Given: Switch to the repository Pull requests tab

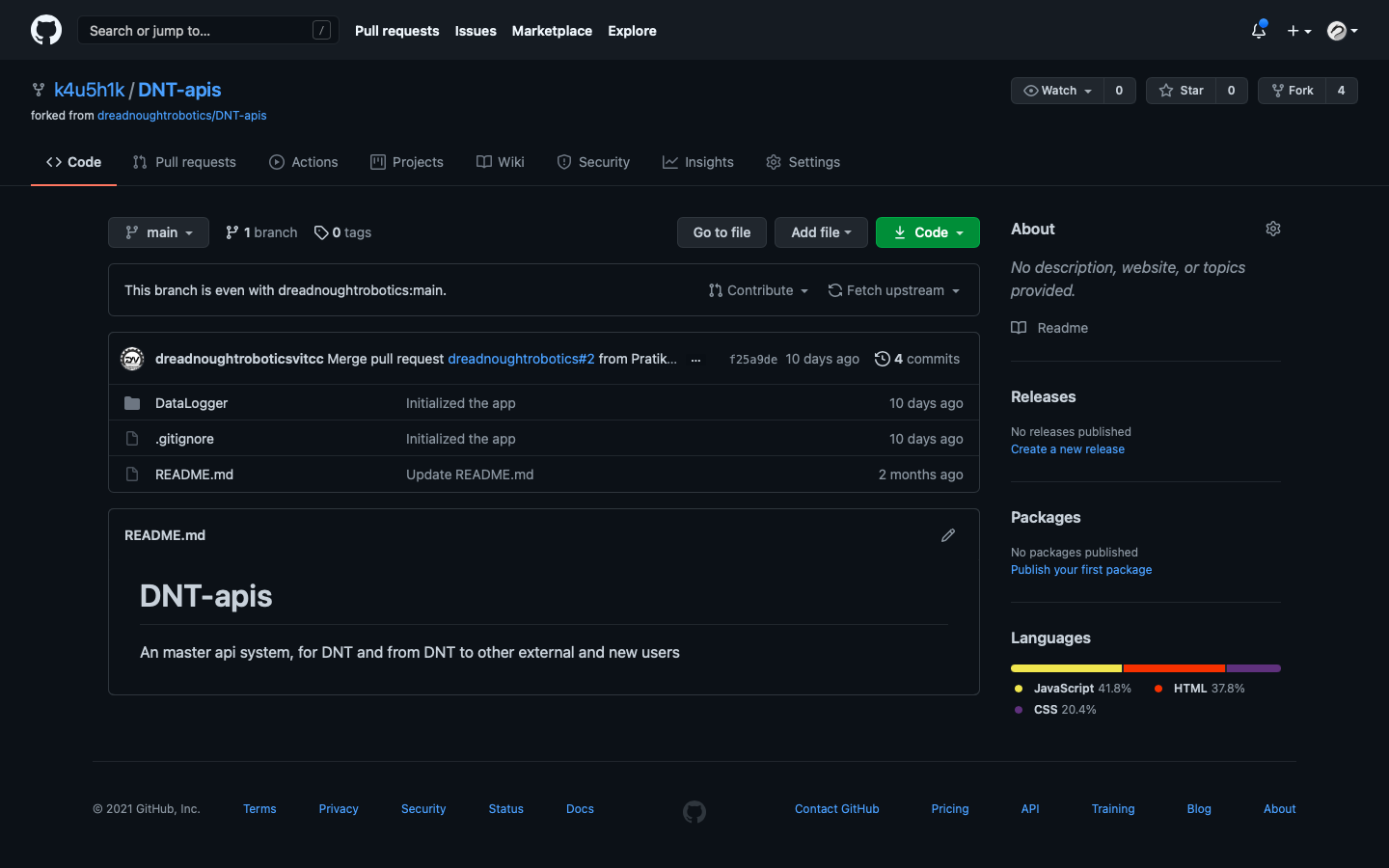Looking at the screenshot, I should [184, 162].
